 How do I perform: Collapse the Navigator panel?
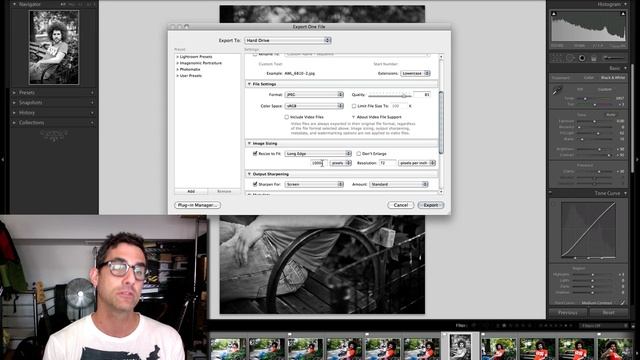click(14, 4)
